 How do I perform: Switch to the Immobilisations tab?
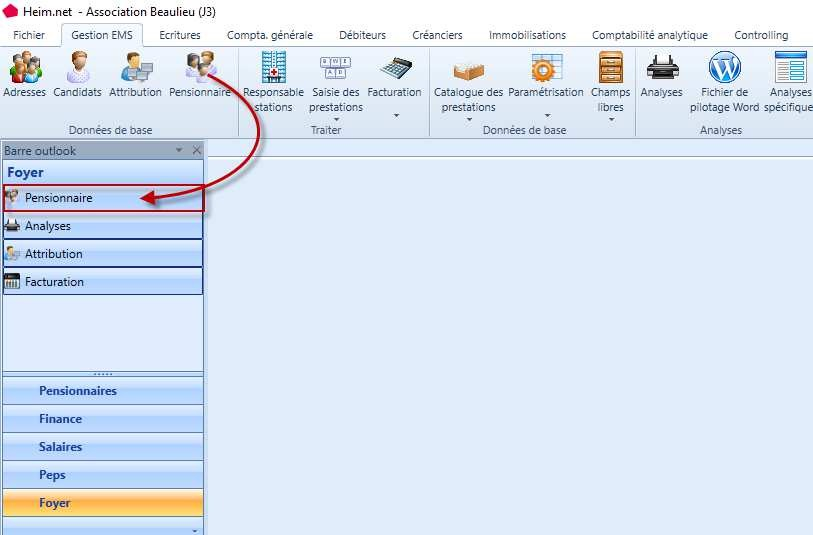(527, 35)
